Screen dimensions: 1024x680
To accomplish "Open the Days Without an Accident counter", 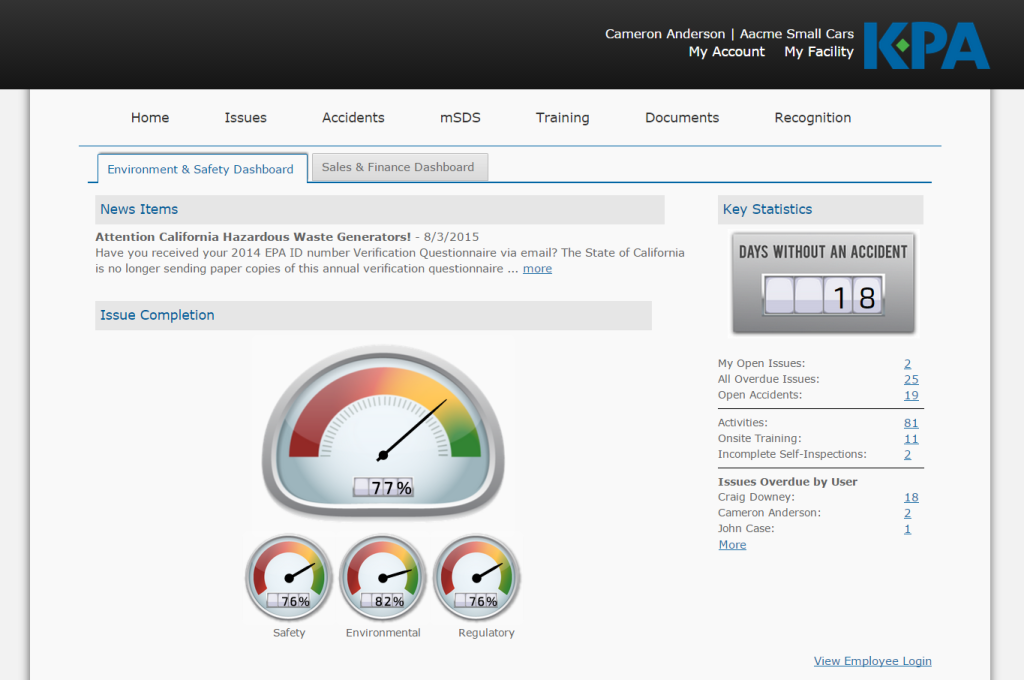I will tap(823, 283).
